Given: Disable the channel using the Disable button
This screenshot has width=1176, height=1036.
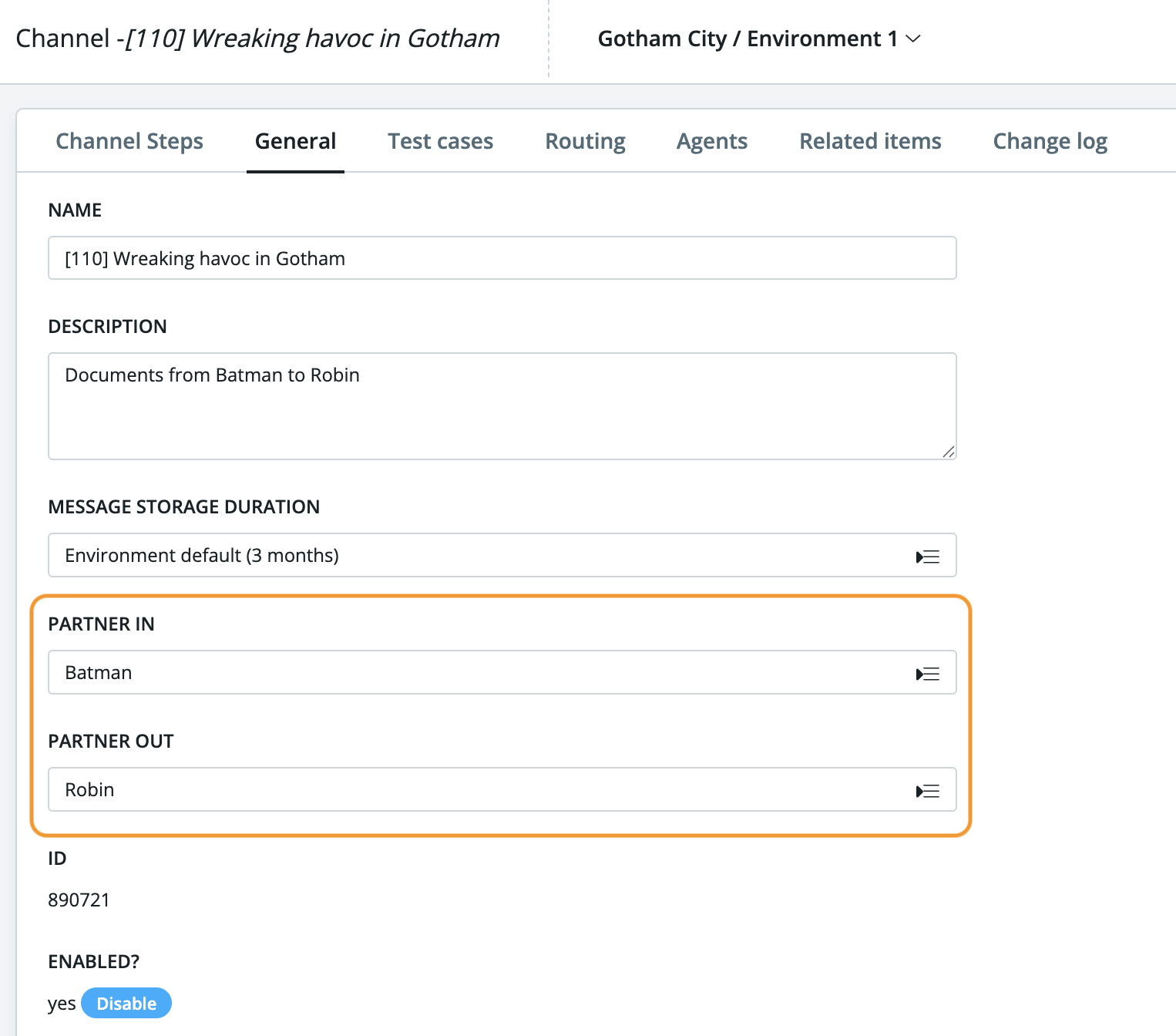Looking at the screenshot, I should [x=126, y=1003].
